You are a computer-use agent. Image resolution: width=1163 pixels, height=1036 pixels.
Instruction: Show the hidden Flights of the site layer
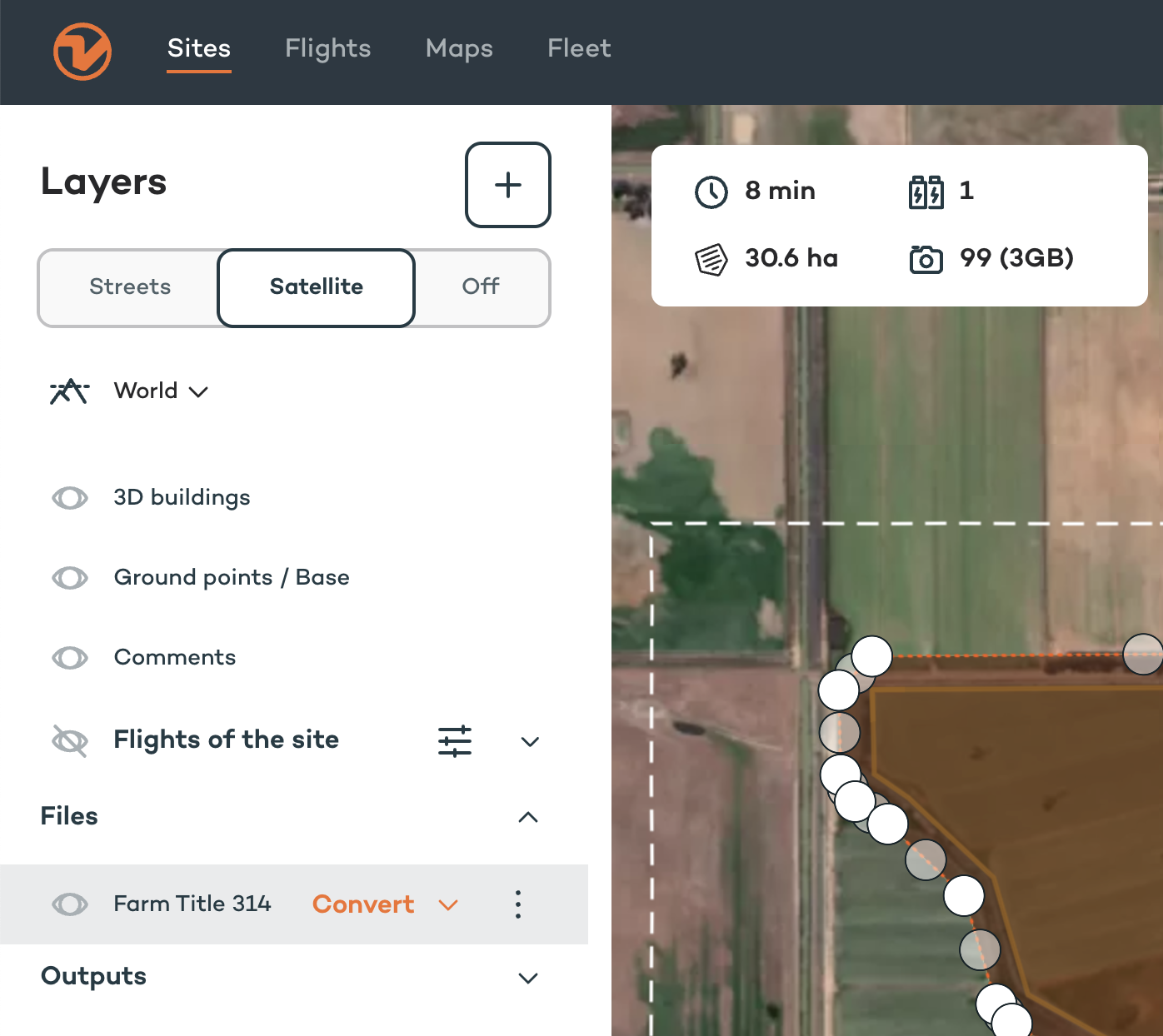click(x=70, y=740)
